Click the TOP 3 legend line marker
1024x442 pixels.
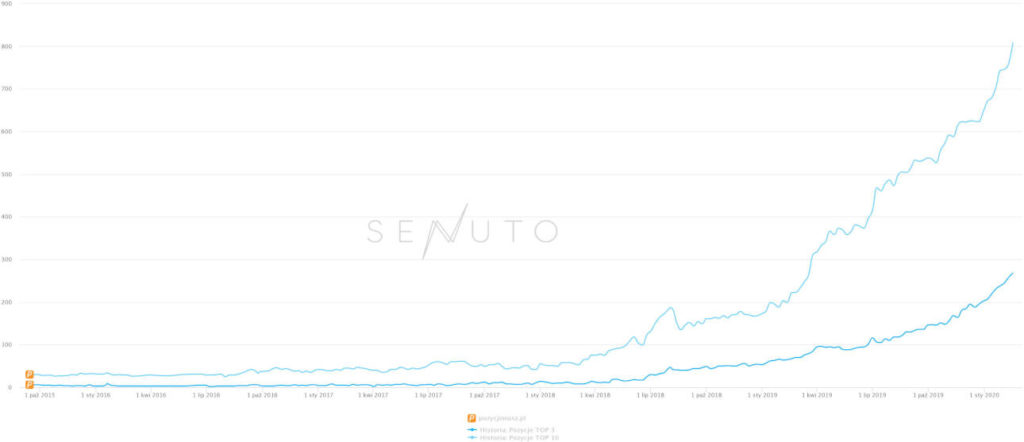point(471,429)
